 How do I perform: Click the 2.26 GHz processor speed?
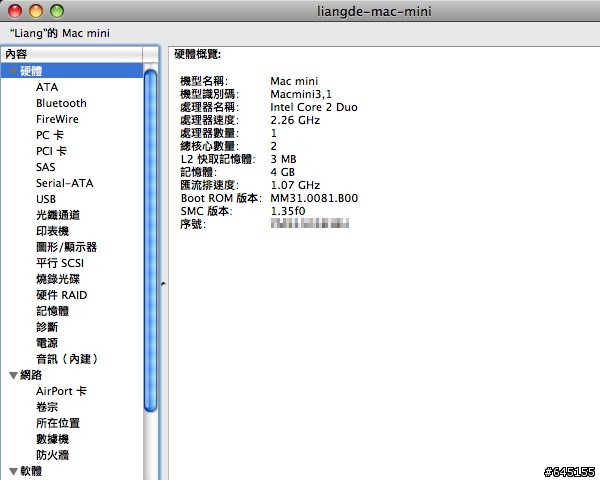(295, 120)
